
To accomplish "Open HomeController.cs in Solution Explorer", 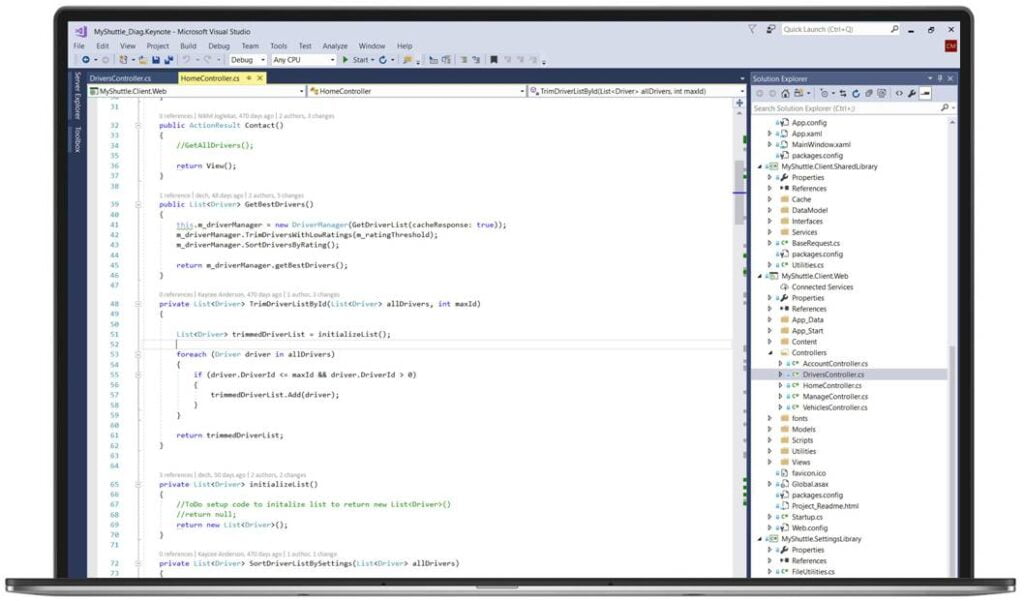I will coord(832,385).
